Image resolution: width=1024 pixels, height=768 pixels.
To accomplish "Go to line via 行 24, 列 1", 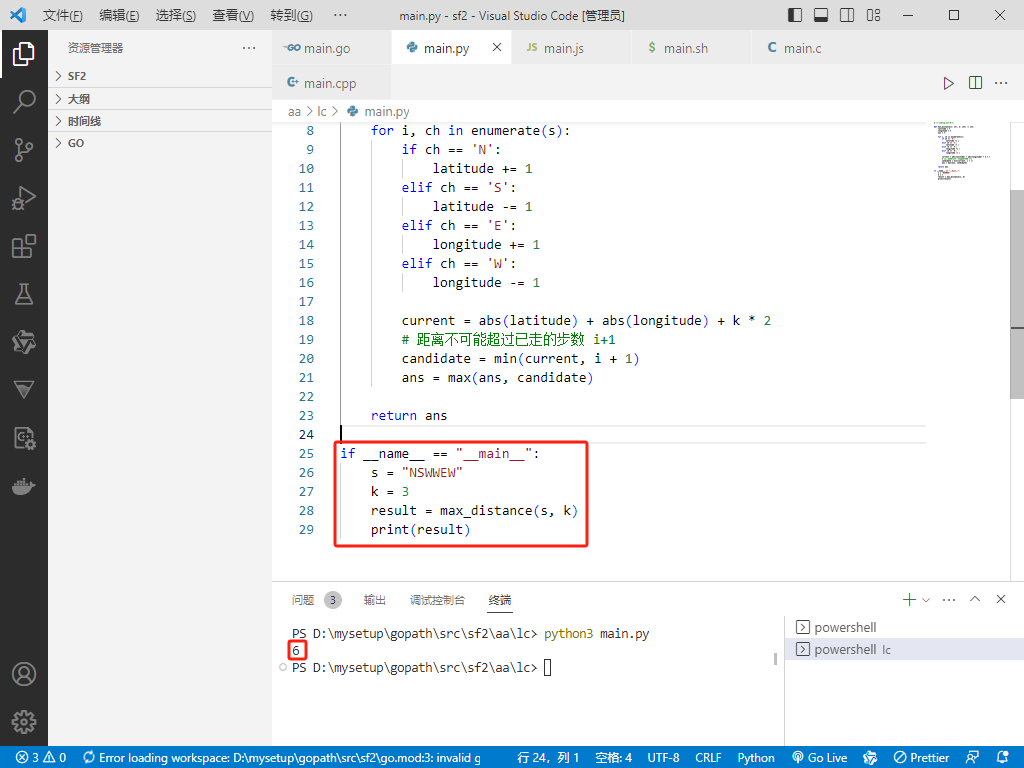I will tap(548, 758).
